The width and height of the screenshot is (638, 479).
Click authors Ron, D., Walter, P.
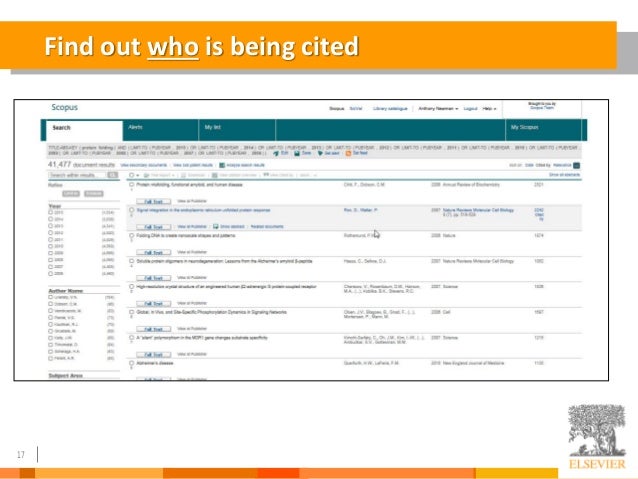pyautogui.click(x=361, y=210)
